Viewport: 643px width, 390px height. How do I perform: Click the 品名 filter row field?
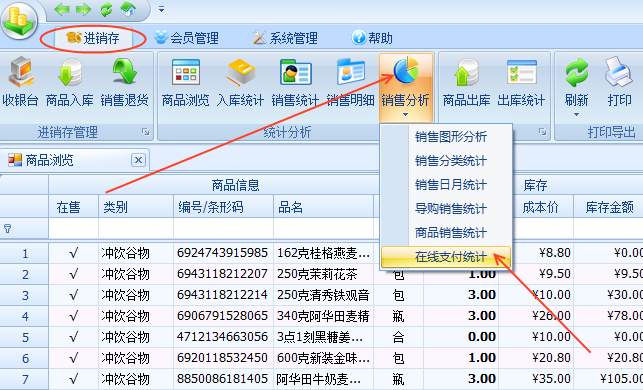pos(324,228)
